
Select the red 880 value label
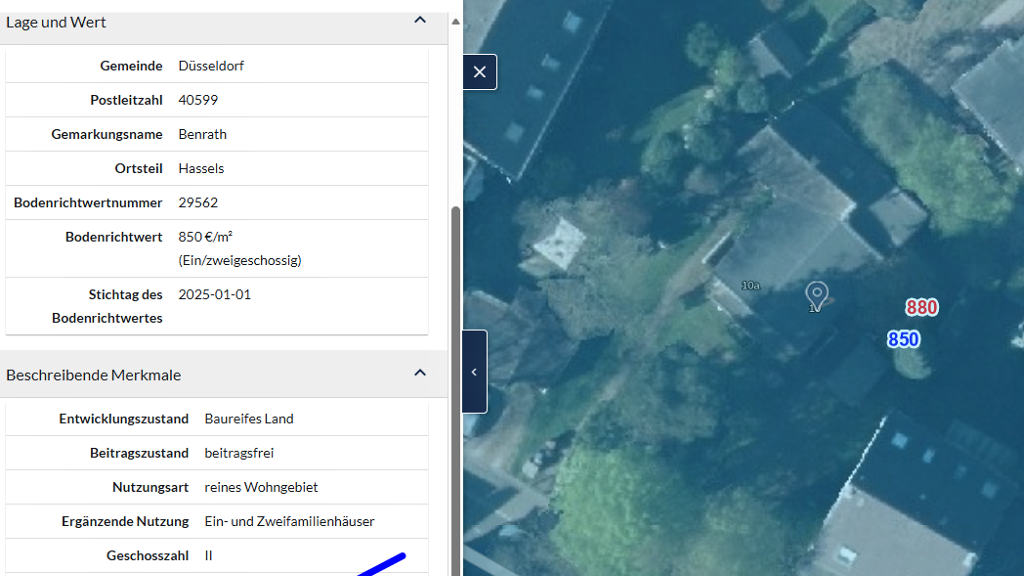tap(921, 307)
